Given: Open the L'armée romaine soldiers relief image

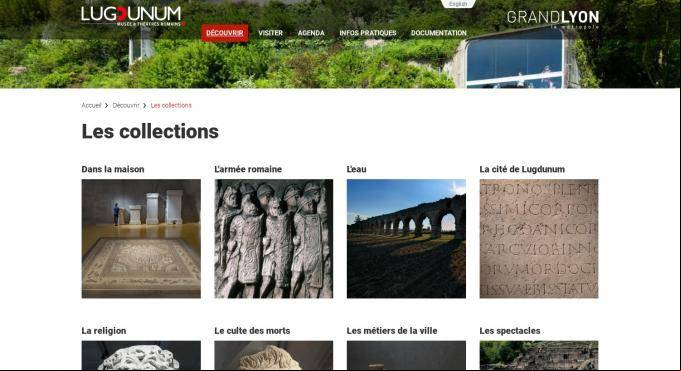Looking at the screenshot, I should (x=274, y=238).
